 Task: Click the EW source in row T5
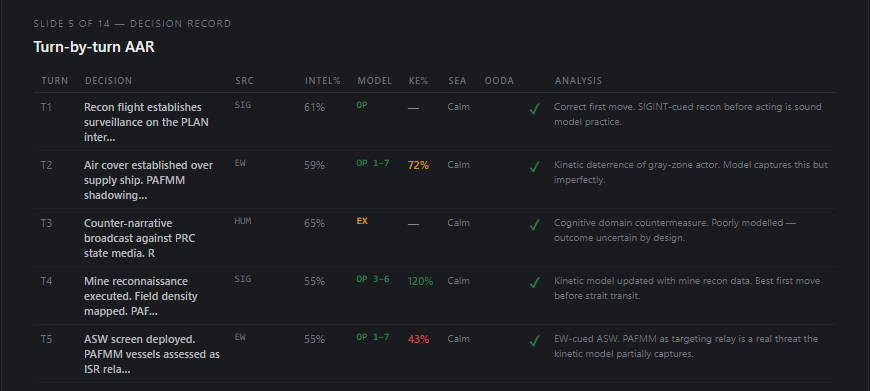(240, 337)
